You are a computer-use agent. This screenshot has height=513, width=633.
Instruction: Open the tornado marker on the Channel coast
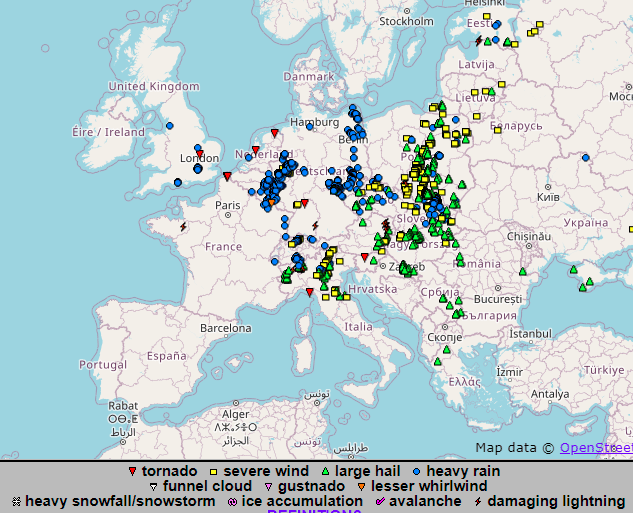(227, 176)
